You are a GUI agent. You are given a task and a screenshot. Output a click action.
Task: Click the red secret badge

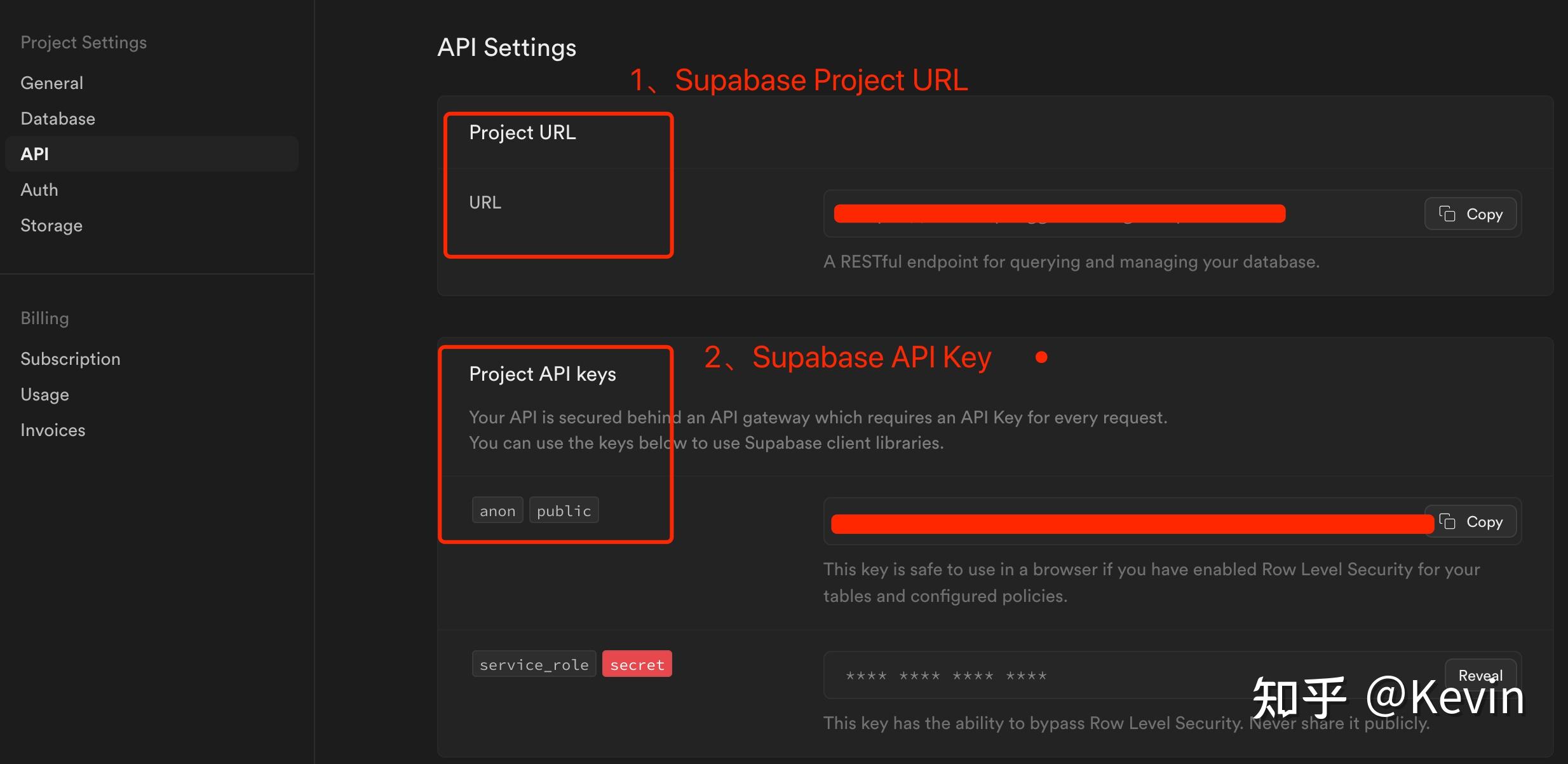637,665
